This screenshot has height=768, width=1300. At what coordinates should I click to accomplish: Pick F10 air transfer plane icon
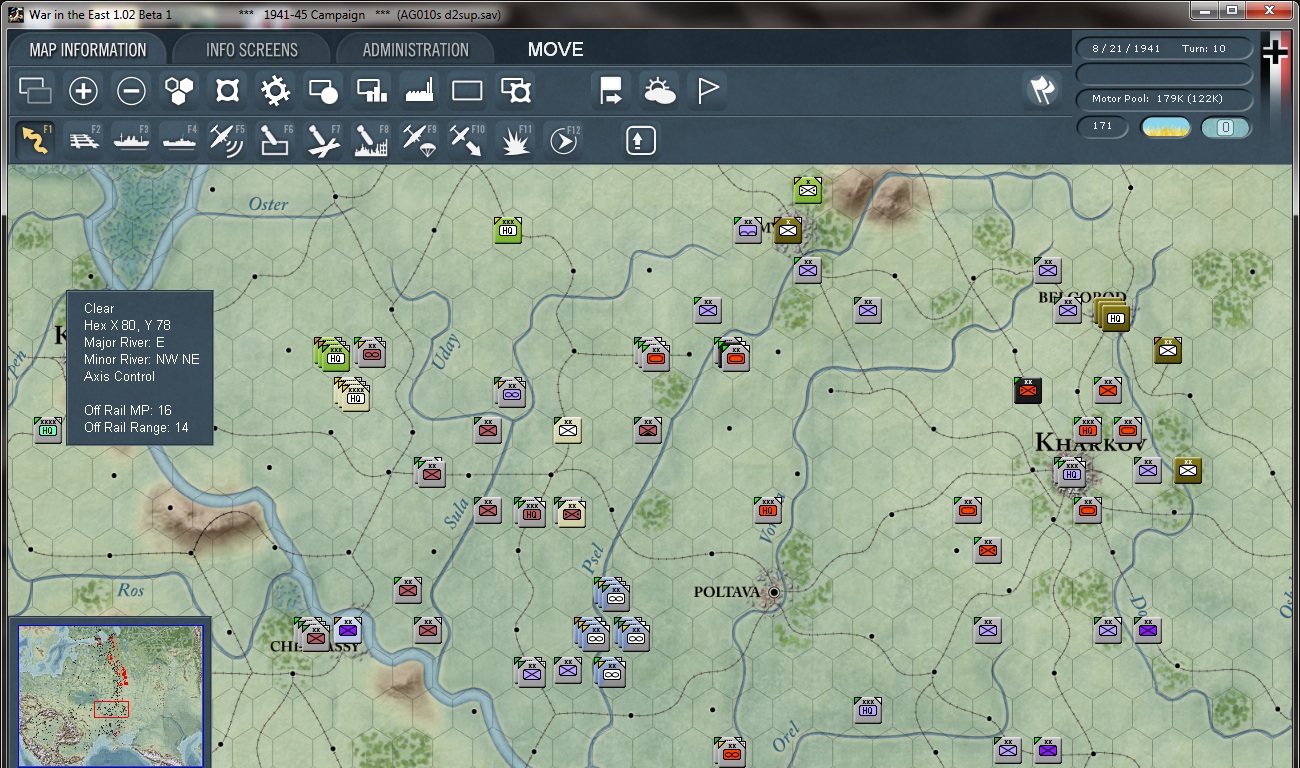(x=468, y=140)
